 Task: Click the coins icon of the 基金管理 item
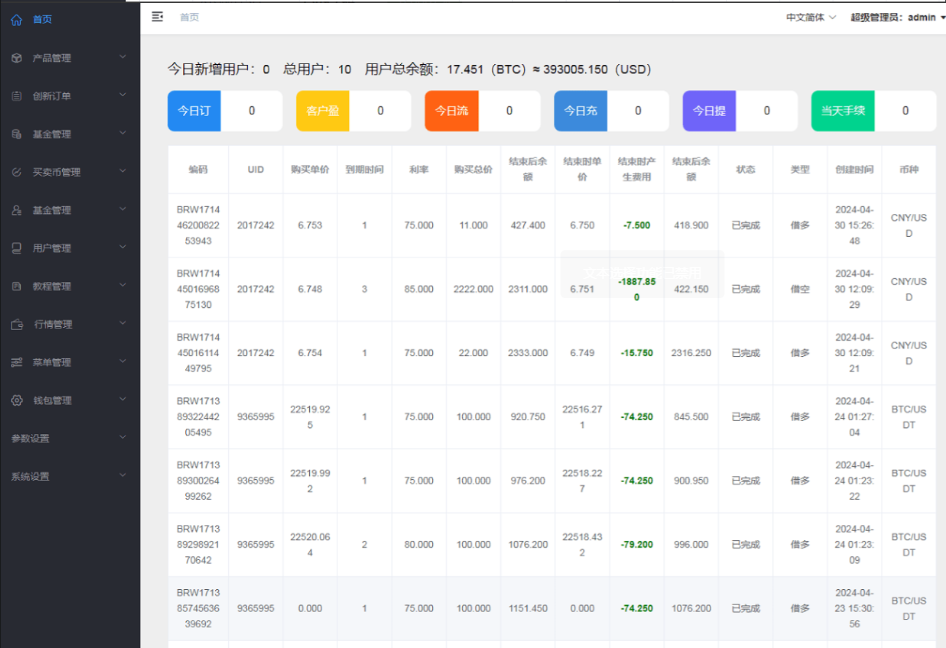click(x=17, y=134)
